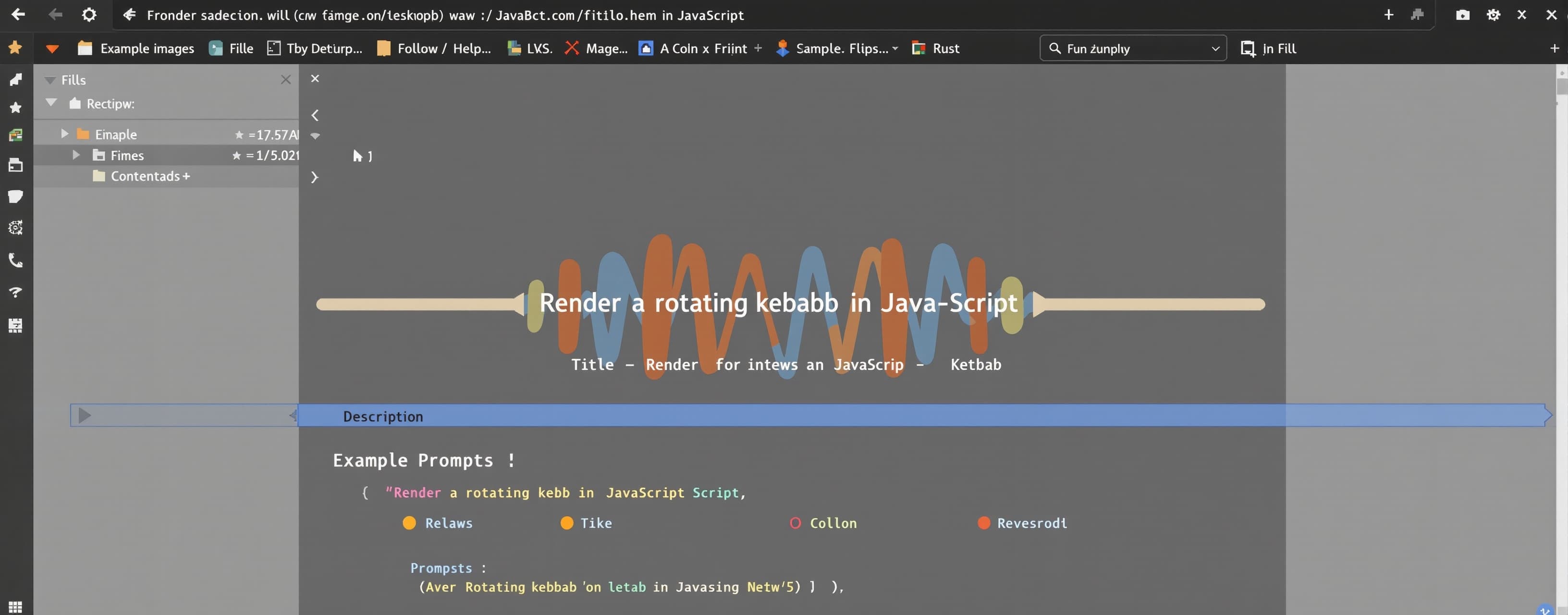Open the Mage... bookmark

596,48
